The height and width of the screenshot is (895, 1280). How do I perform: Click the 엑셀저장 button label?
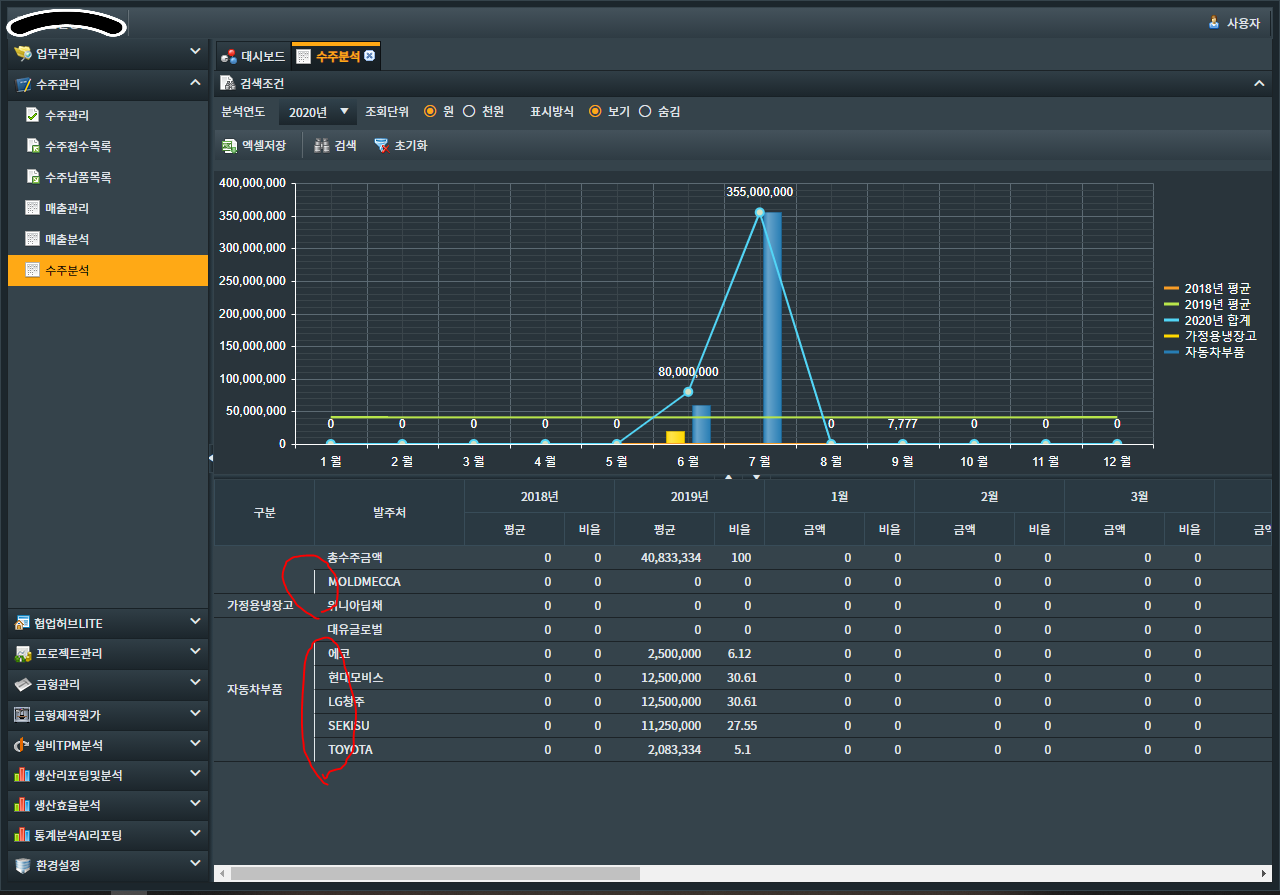(264, 146)
